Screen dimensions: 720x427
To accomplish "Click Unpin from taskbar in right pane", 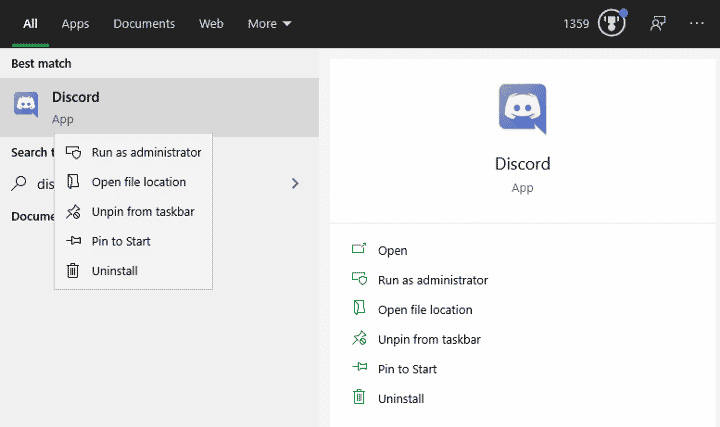I will [429, 339].
